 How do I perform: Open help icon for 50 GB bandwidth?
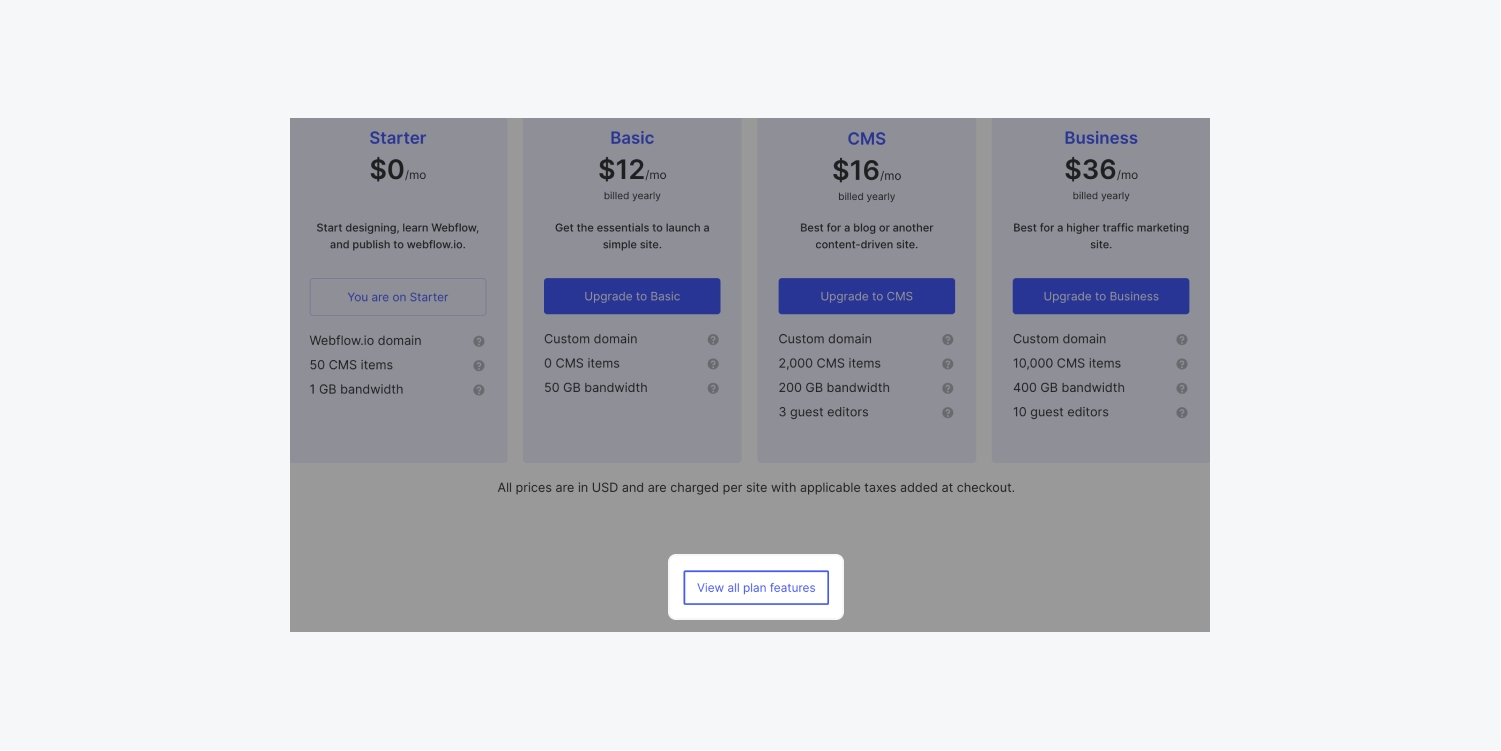pyautogui.click(x=713, y=388)
